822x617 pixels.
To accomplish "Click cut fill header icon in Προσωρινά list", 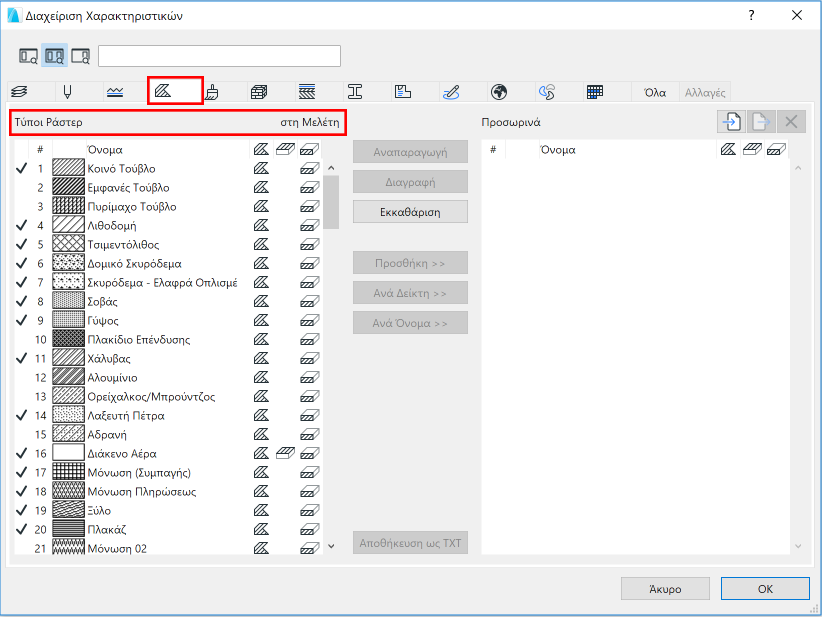I will [x=776, y=150].
